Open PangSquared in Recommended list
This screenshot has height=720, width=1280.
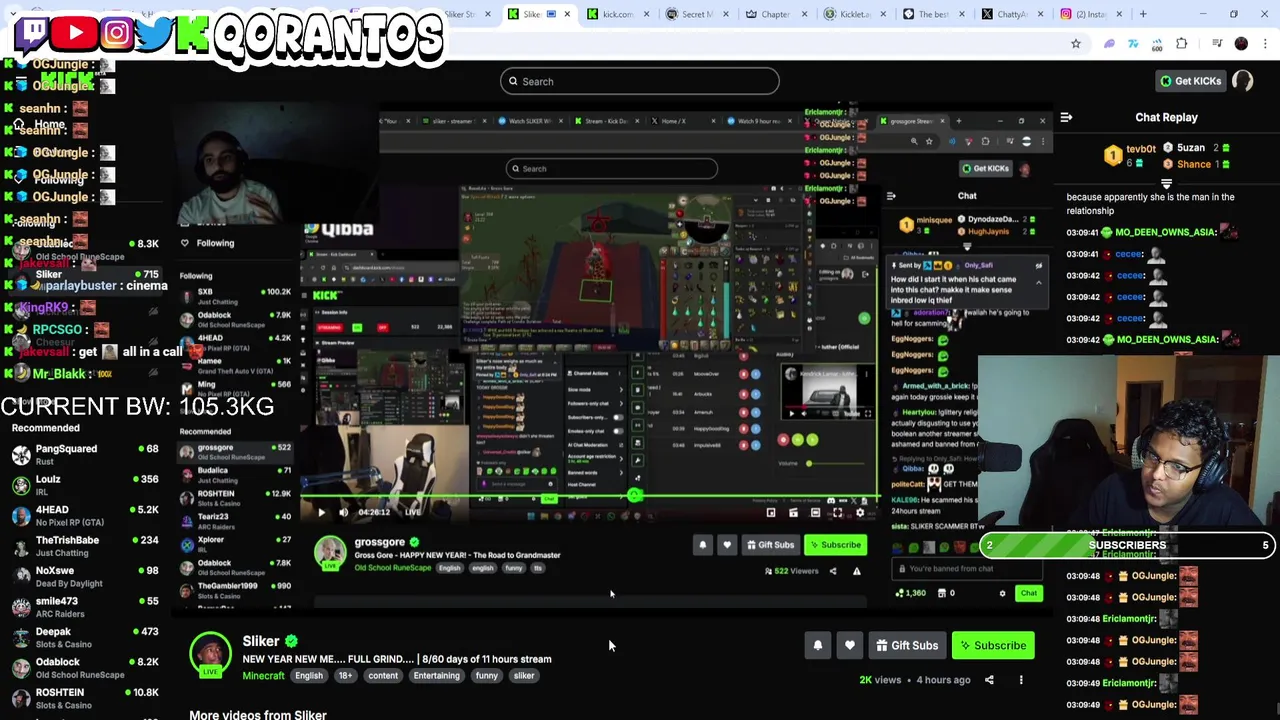[x=84, y=455]
